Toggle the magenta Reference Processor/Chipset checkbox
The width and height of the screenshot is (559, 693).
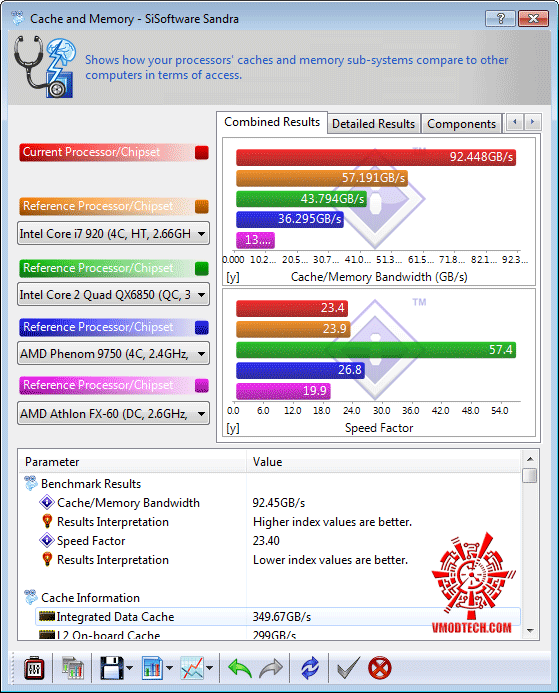pyautogui.click(x=202, y=385)
